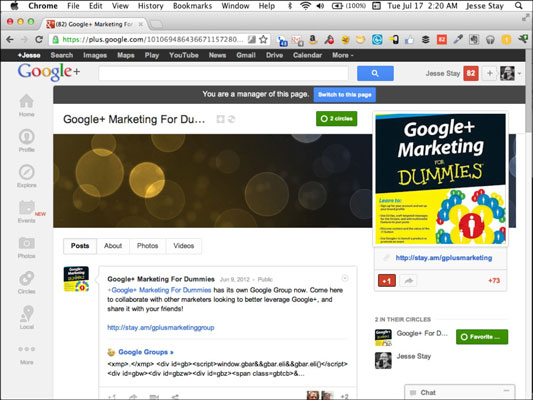Screen dimensions: 533x400
Task: Click the Gmail link in Google bar
Action: click(246, 55)
